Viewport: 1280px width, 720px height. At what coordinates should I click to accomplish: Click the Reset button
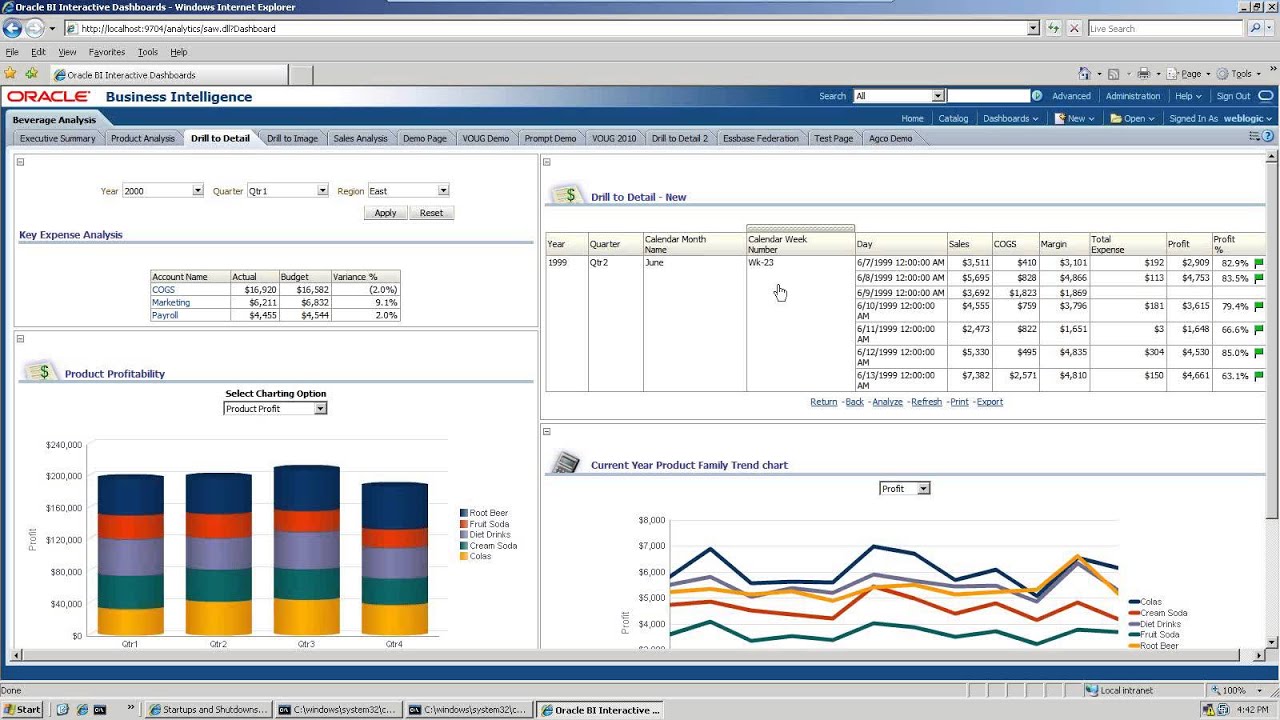431,213
